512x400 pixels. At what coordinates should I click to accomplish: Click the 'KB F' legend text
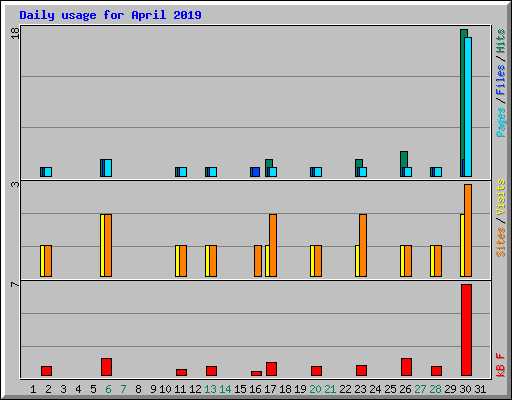(501, 365)
